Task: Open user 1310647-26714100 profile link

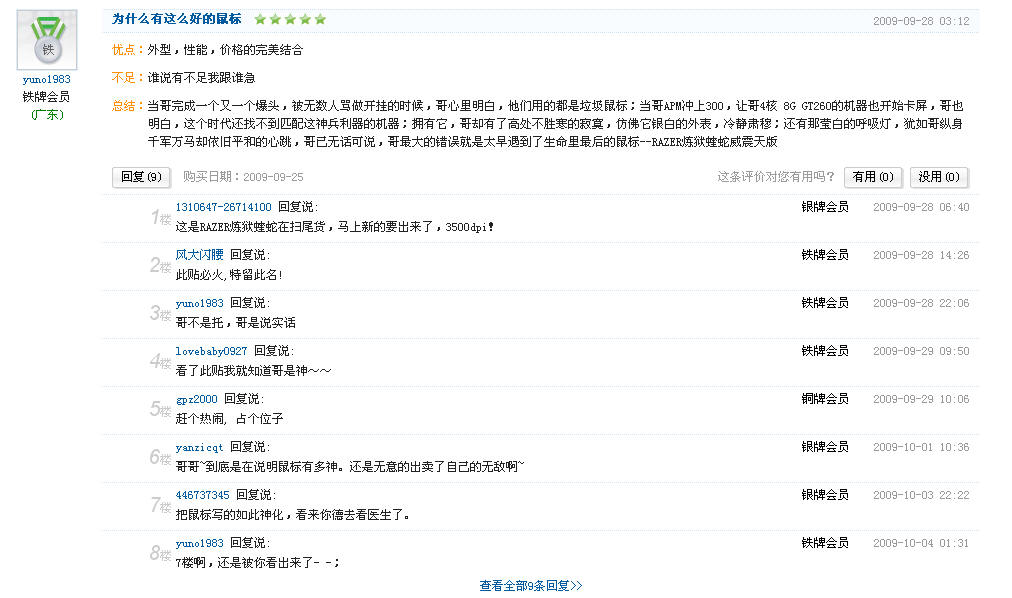Action: [x=223, y=207]
